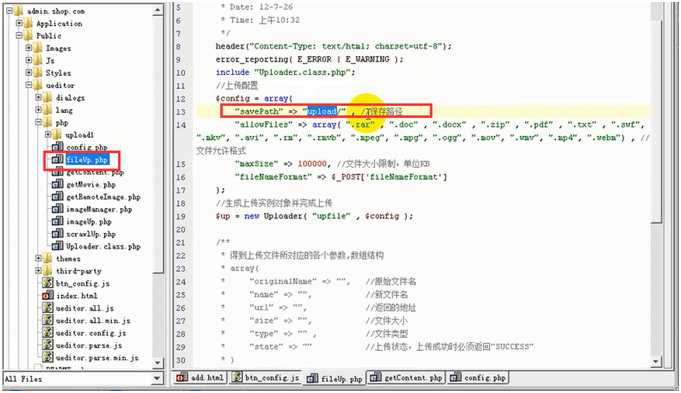Click the $up variable on line 19

(x=223, y=216)
